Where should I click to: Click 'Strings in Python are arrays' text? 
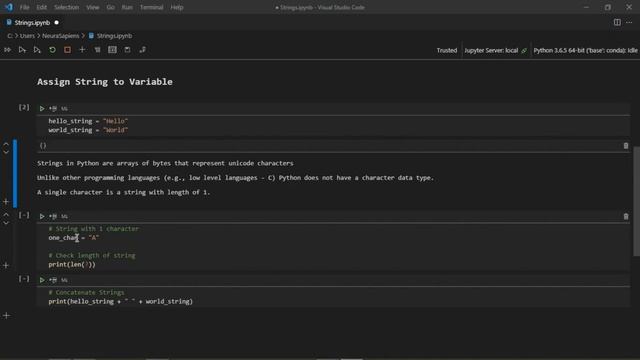pos(165,163)
